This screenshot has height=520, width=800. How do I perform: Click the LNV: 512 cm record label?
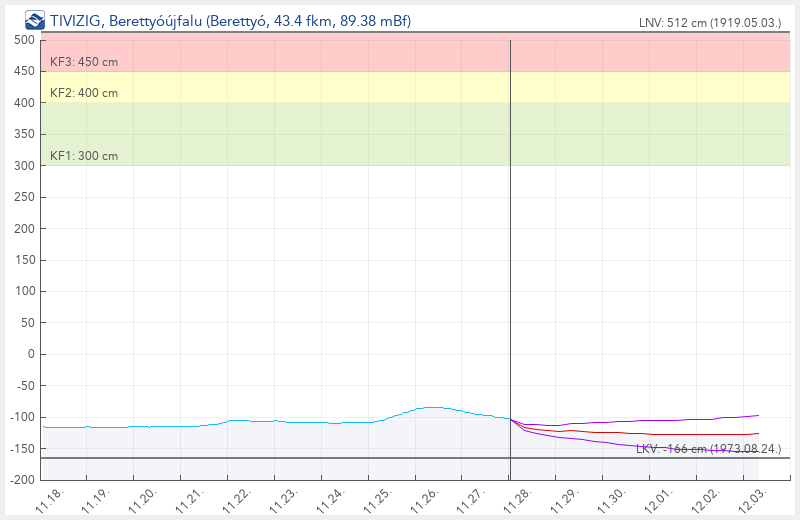pos(709,23)
